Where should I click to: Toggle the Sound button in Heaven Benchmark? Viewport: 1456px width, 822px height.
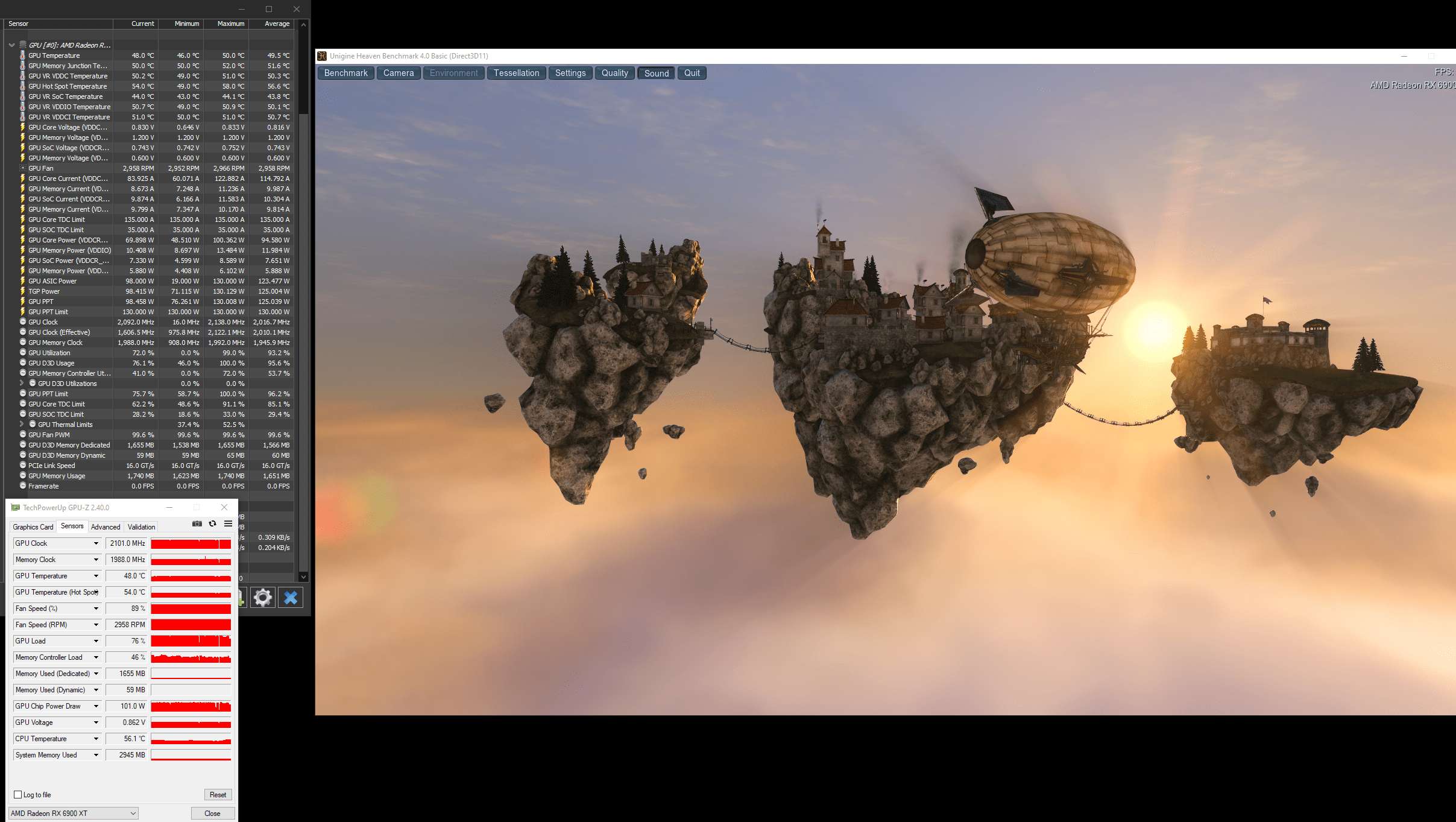(x=657, y=73)
